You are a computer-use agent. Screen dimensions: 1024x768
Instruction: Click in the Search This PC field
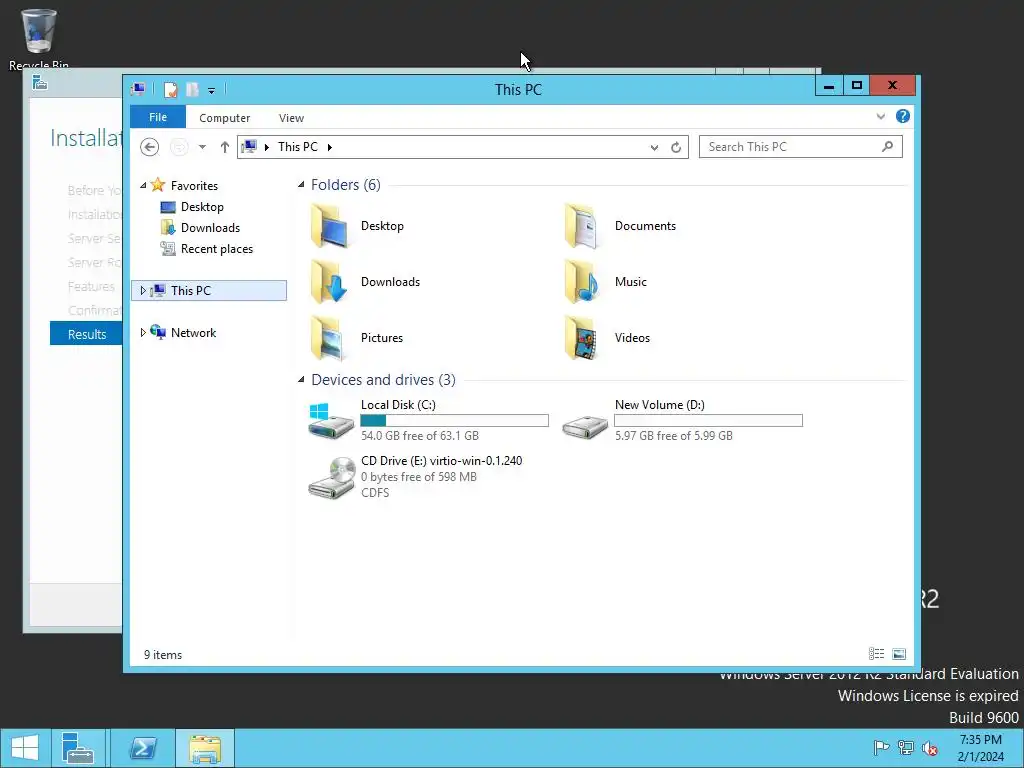pos(801,146)
